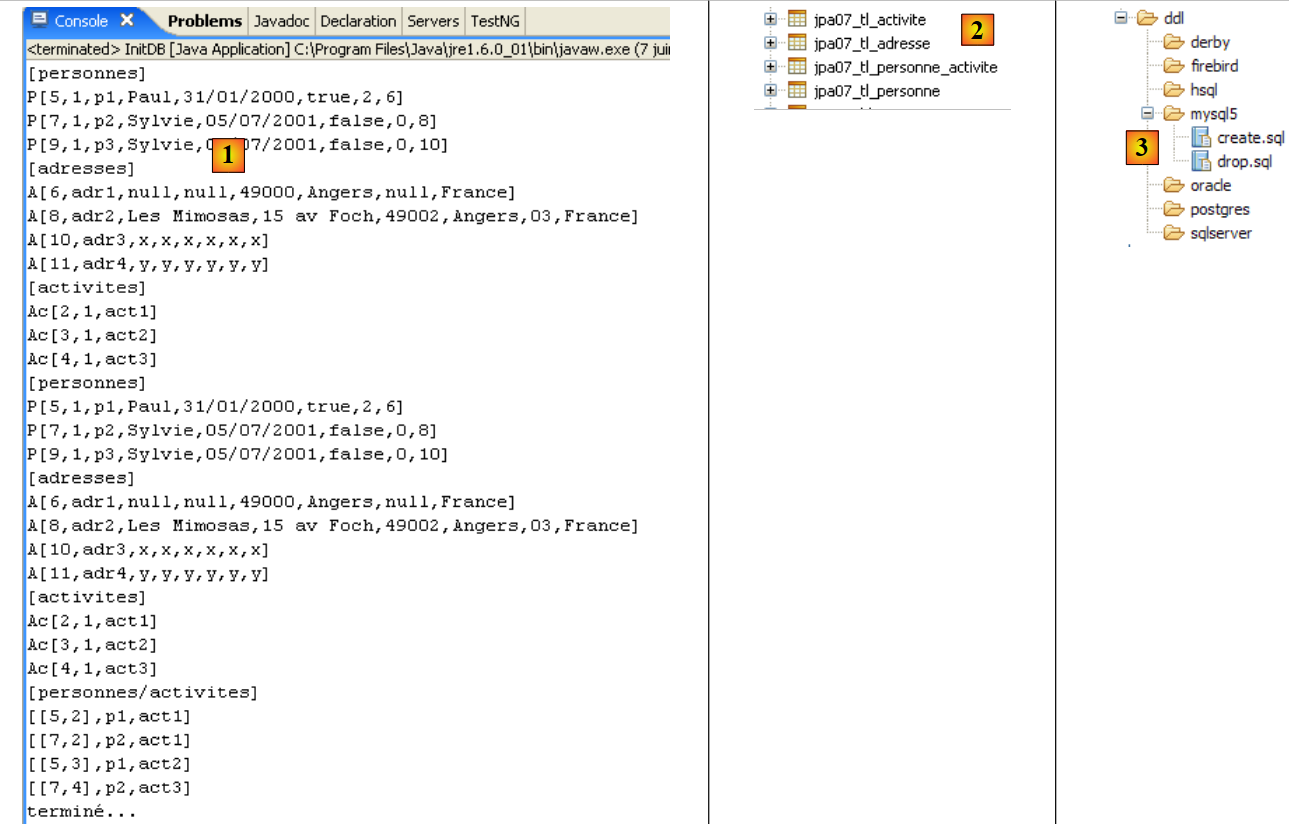Click the jpa07_tl_personne table icon
Image resolution: width=1289 pixels, height=824 pixels.
(x=797, y=91)
